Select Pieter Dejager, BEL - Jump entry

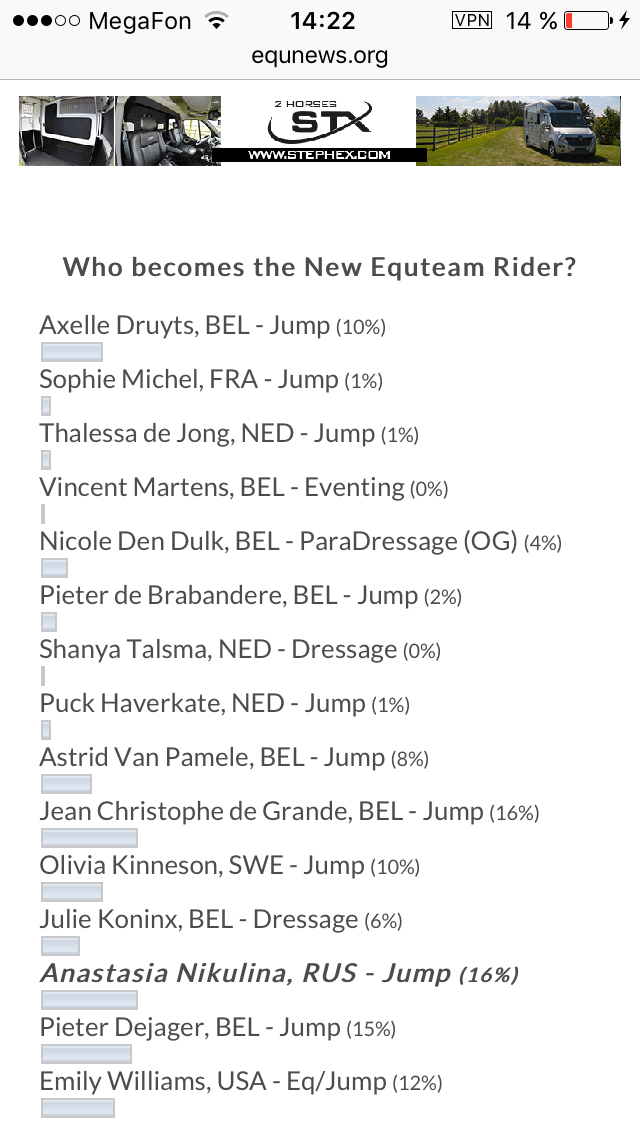(x=217, y=1028)
